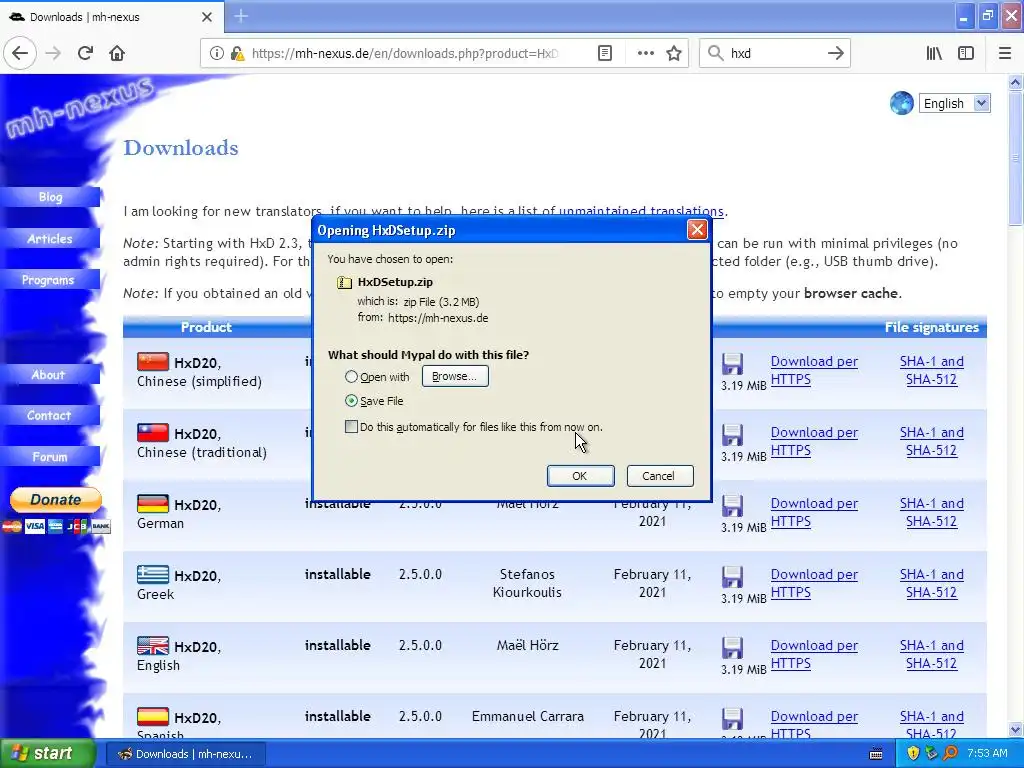Click the taskbar clock showing 7:53 AM
The width and height of the screenshot is (1024, 768).
click(x=987, y=753)
